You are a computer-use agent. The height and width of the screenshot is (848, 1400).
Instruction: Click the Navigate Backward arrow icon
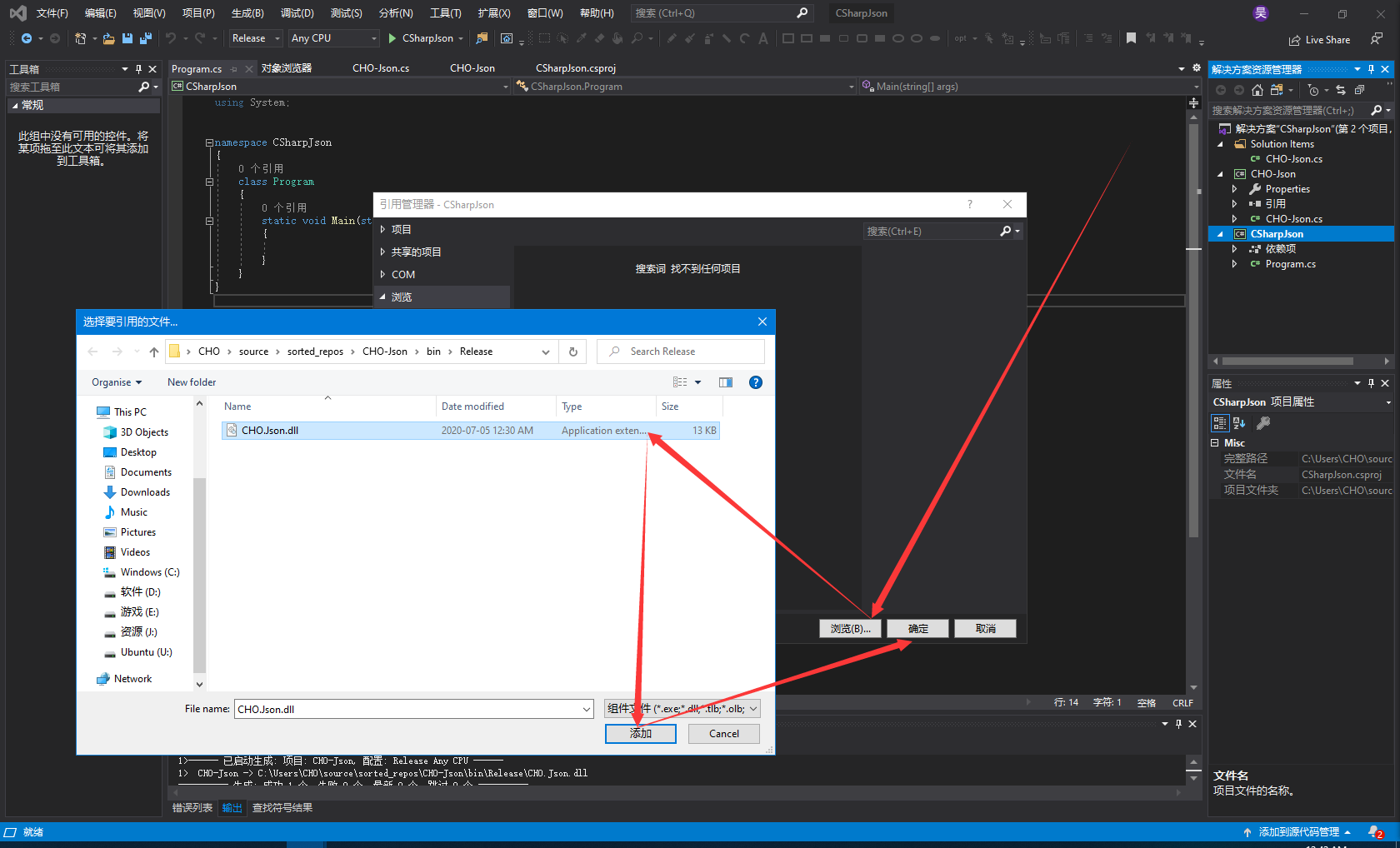coord(27,38)
